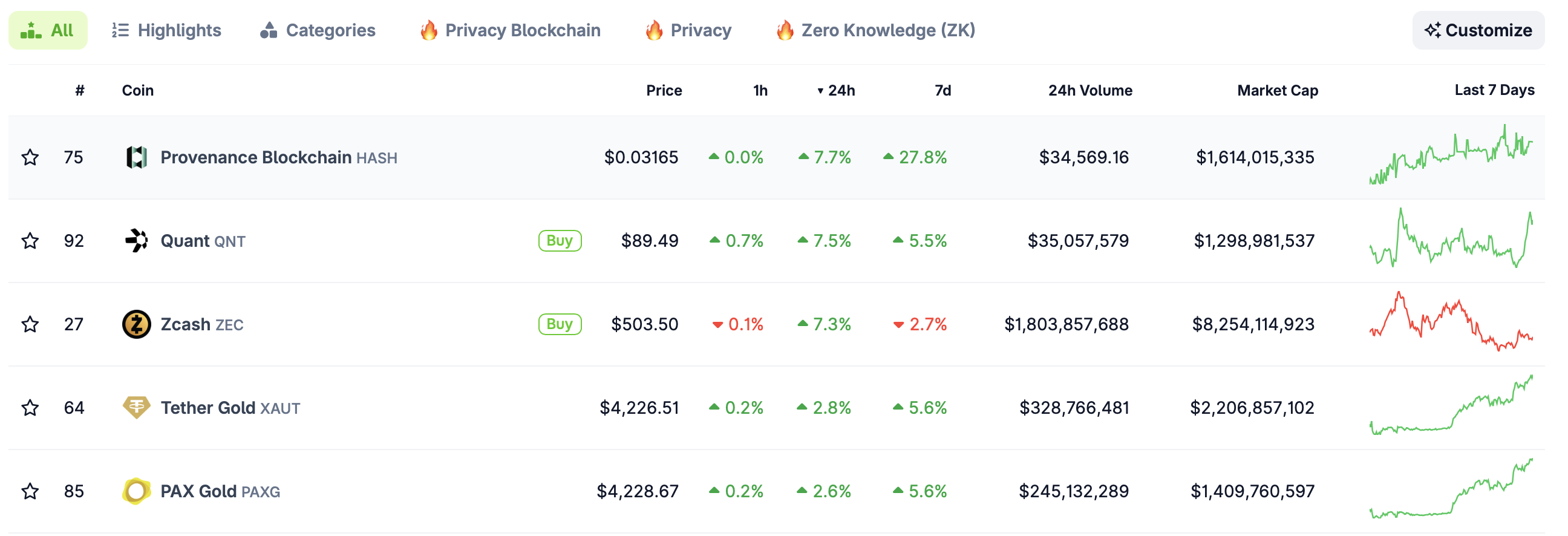Click the Categories shapes icon
The image size is (1568, 536).
click(x=269, y=30)
